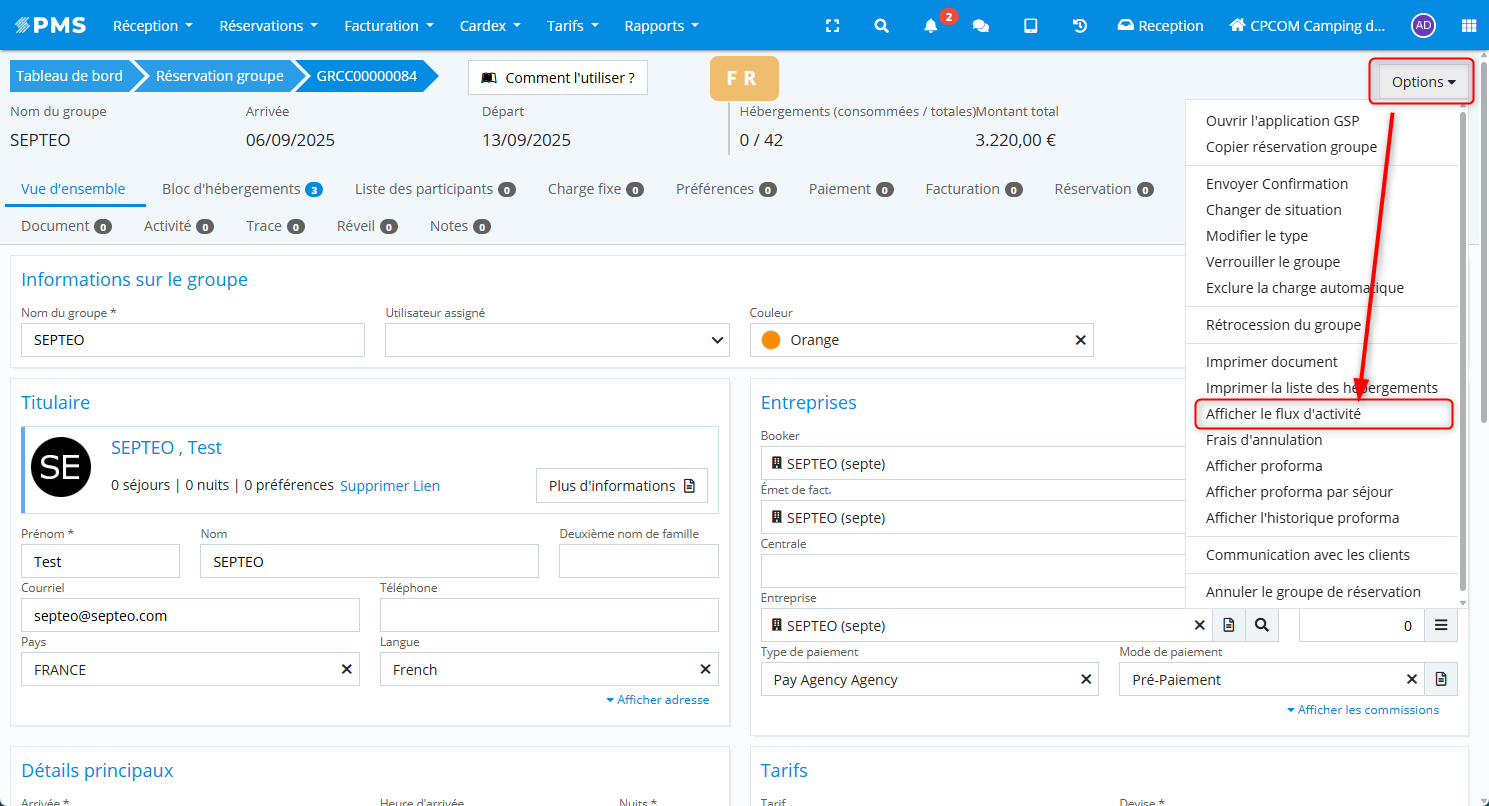1489x806 pixels.
Task: Open search with the magnifier icon in the top bar
Action: 881,26
